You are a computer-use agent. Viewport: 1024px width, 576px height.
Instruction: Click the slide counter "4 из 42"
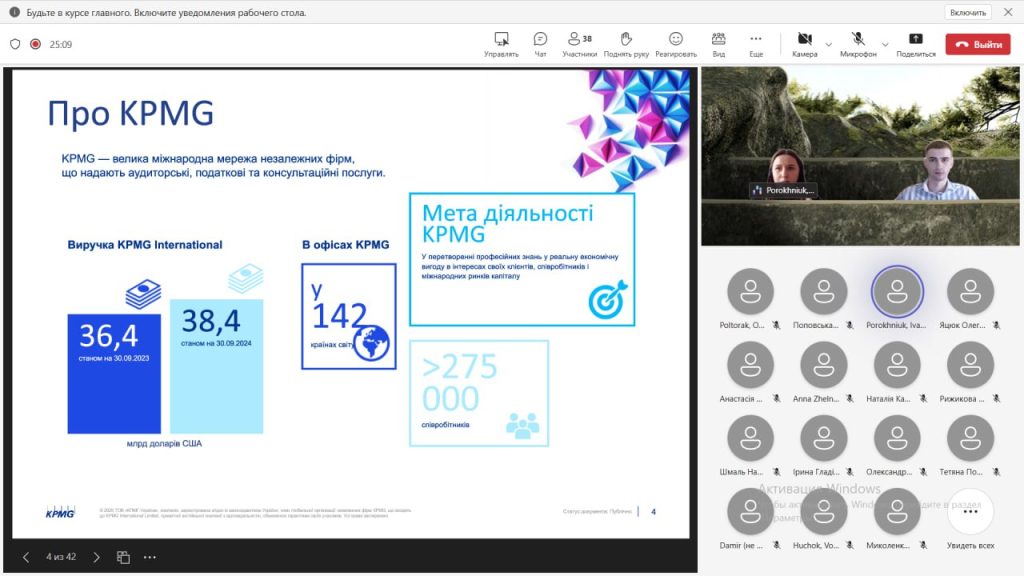[61, 557]
